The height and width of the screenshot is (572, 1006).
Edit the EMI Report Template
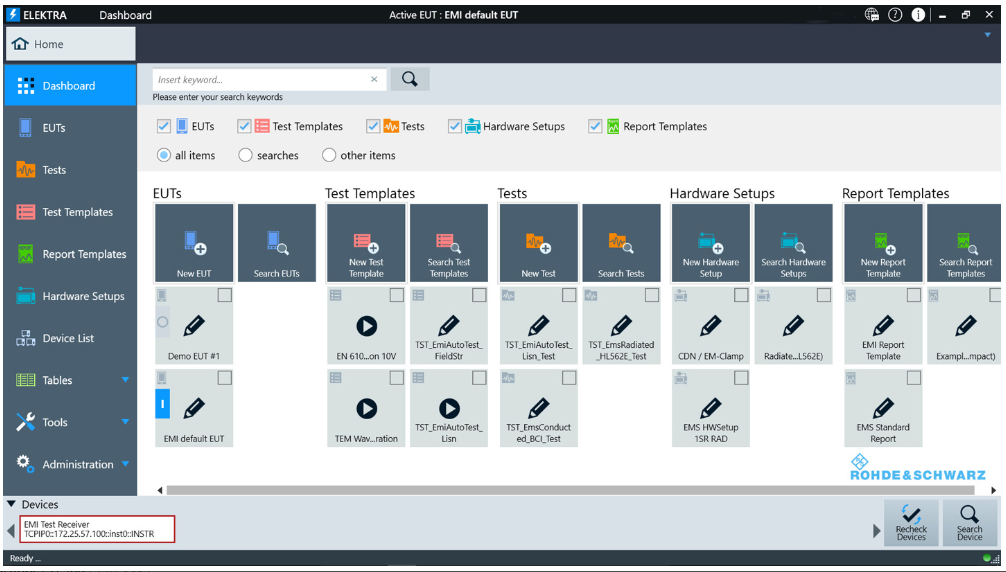click(883, 326)
